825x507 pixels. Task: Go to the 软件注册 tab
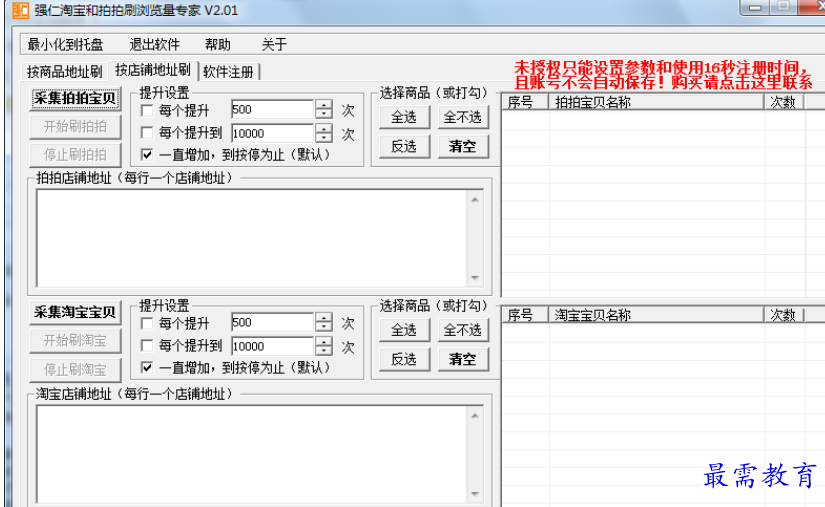click(228, 72)
